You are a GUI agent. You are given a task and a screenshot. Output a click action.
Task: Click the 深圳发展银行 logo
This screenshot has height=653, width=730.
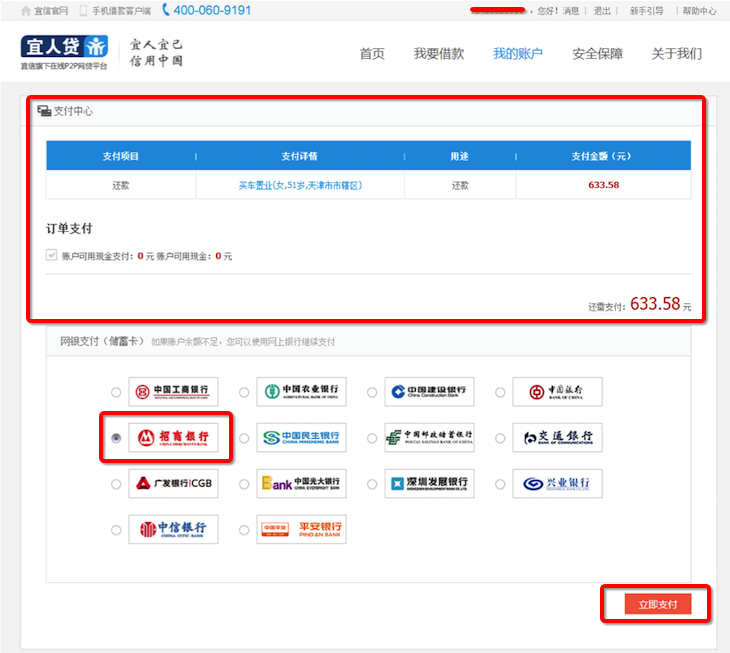[429, 484]
